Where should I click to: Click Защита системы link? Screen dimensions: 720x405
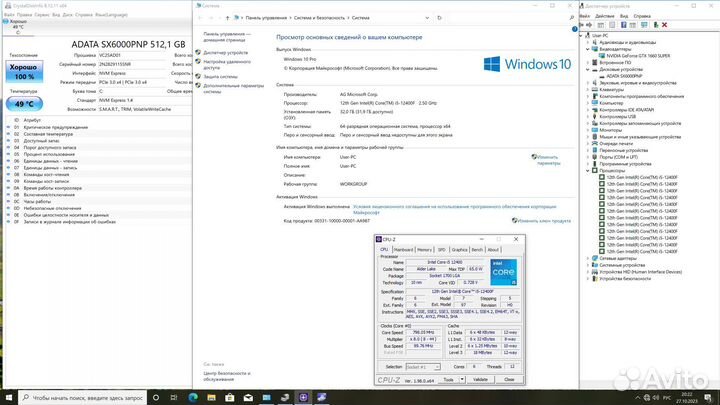click(x=220, y=77)
